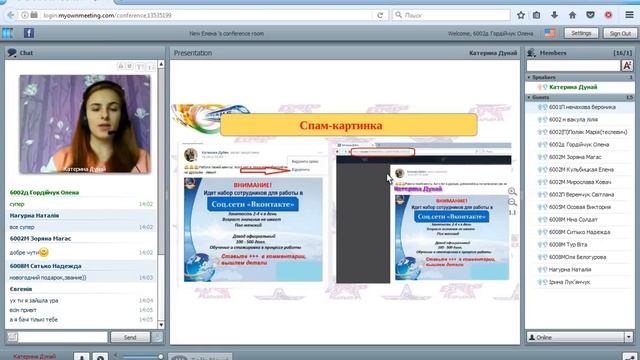Click the chat message 'все супер'
Viewport: 640px width, 360px height.
point(22,227)
